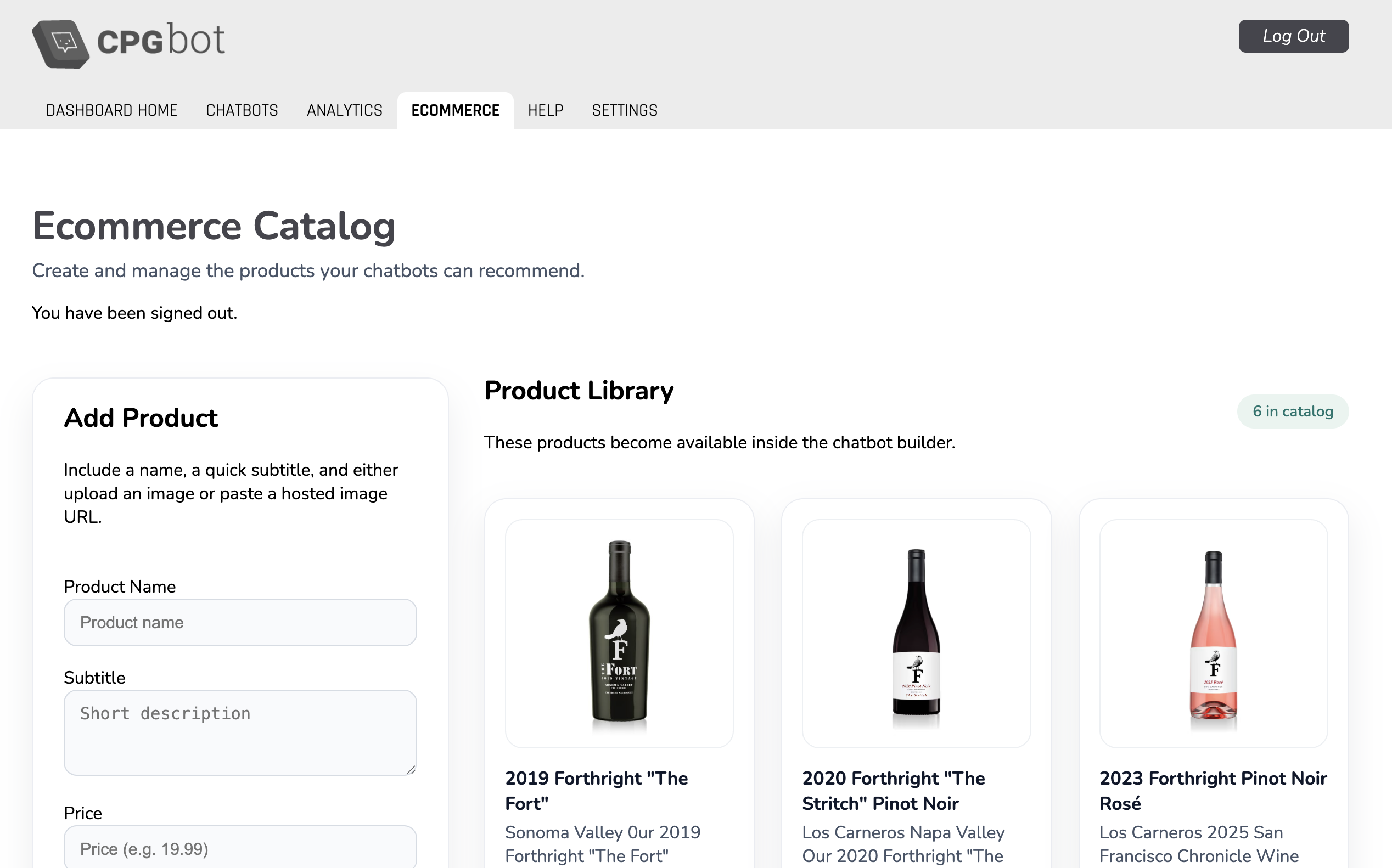This screenshot has height=868, width=1392.
Task: Go to Settings
Action: coord(625,110)
